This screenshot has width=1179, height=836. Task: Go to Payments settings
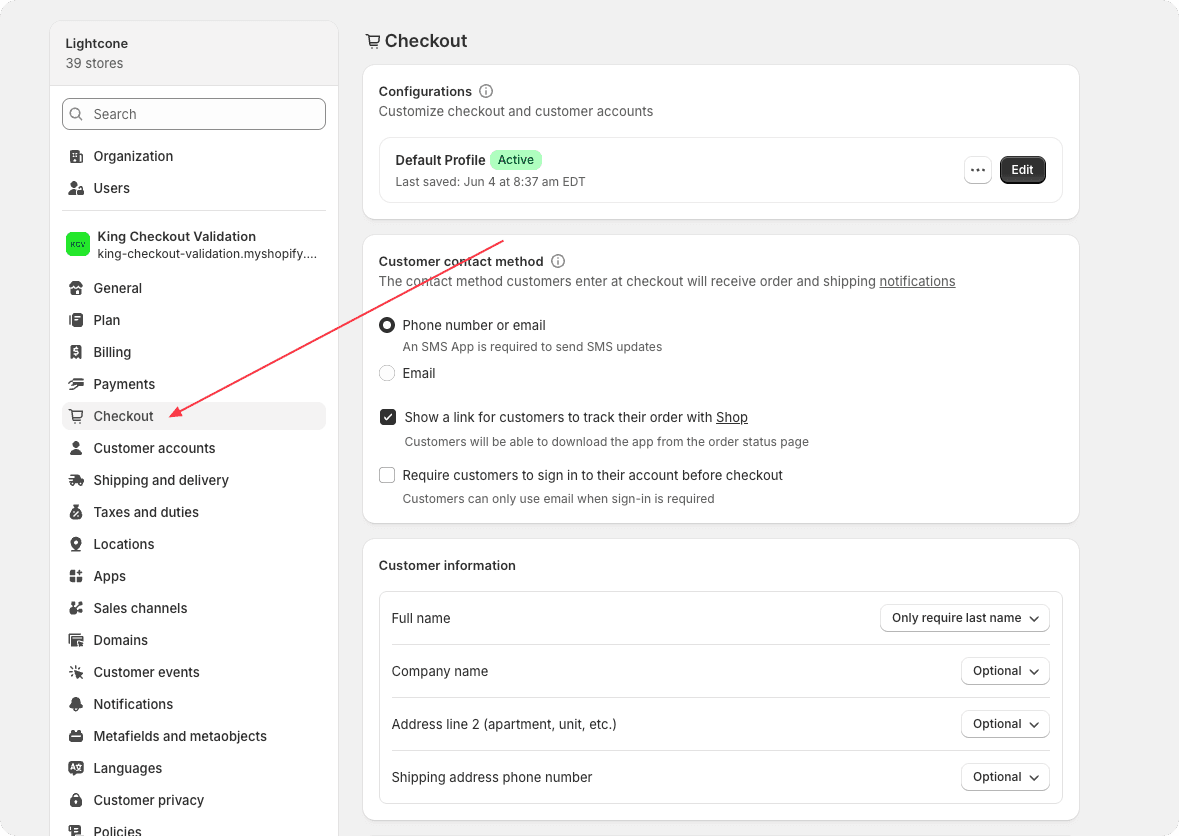[x=194, y=384]
